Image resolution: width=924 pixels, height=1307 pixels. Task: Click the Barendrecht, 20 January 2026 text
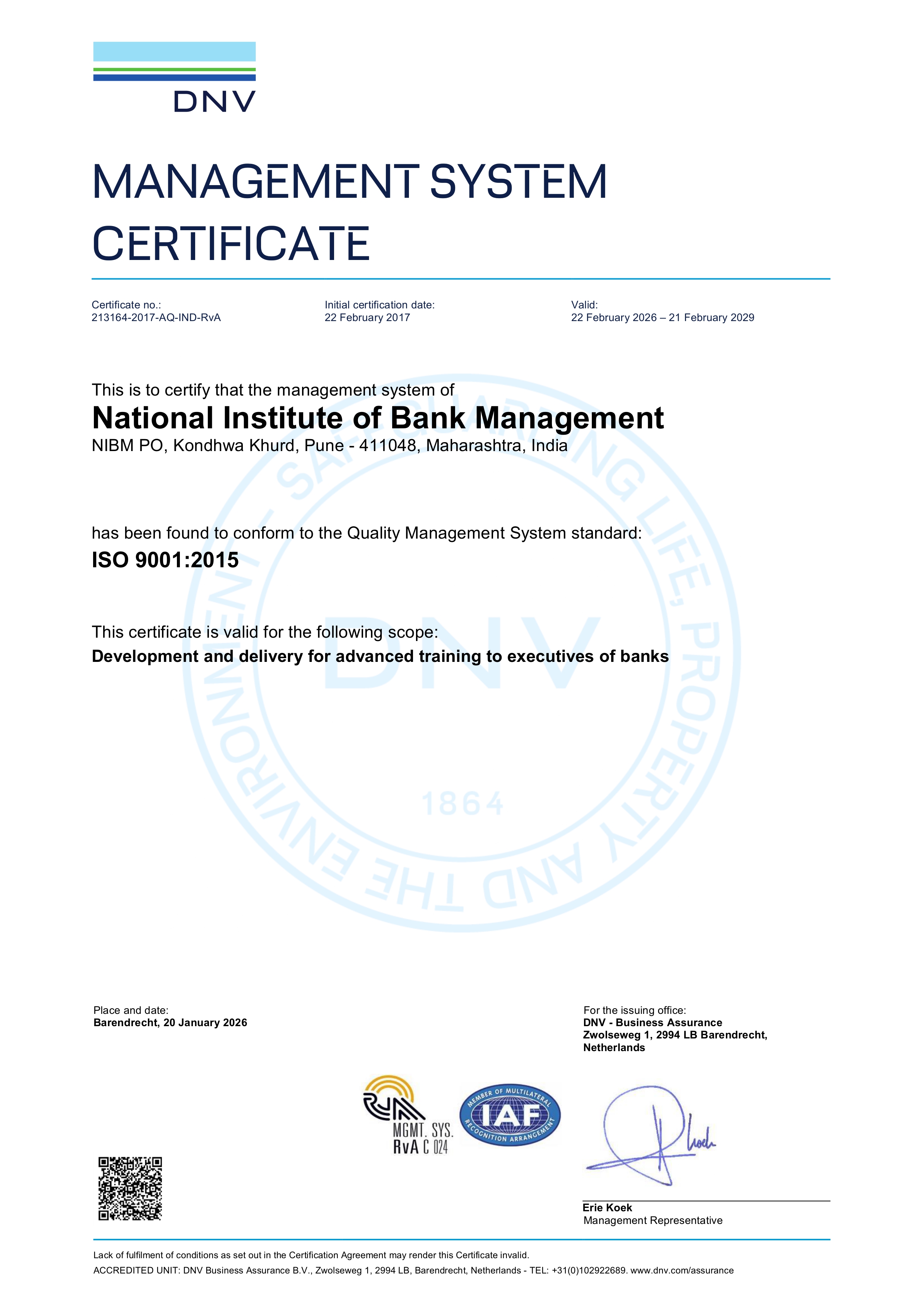click(170, 1022)
